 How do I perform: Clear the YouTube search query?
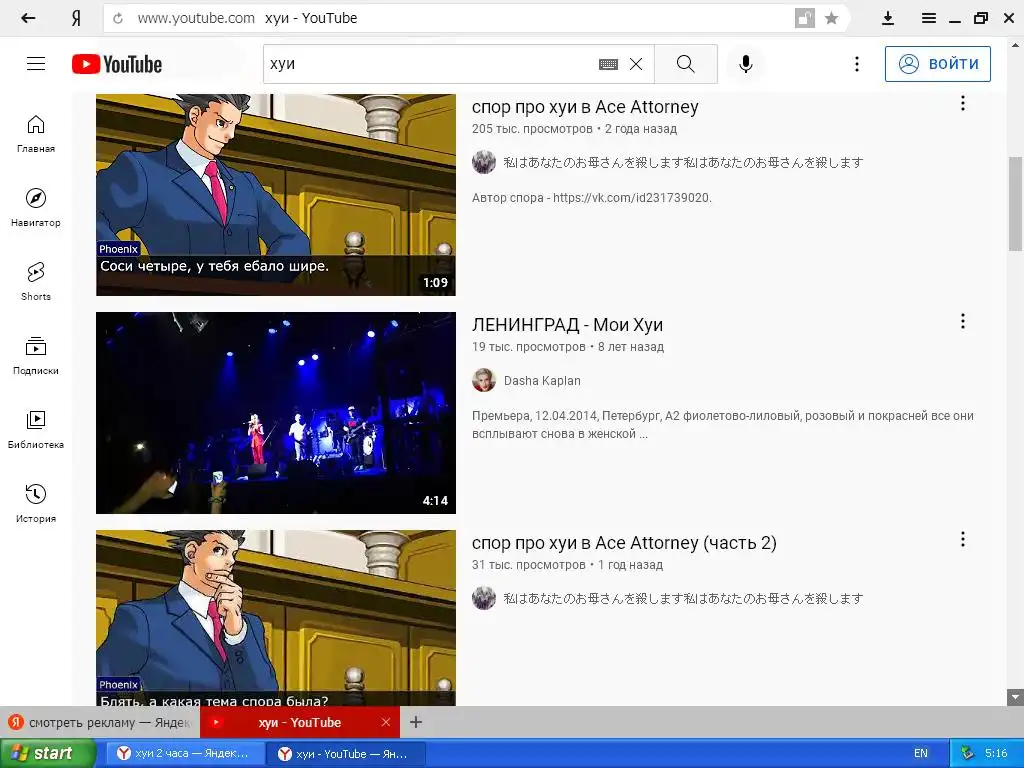coord(636,64)
